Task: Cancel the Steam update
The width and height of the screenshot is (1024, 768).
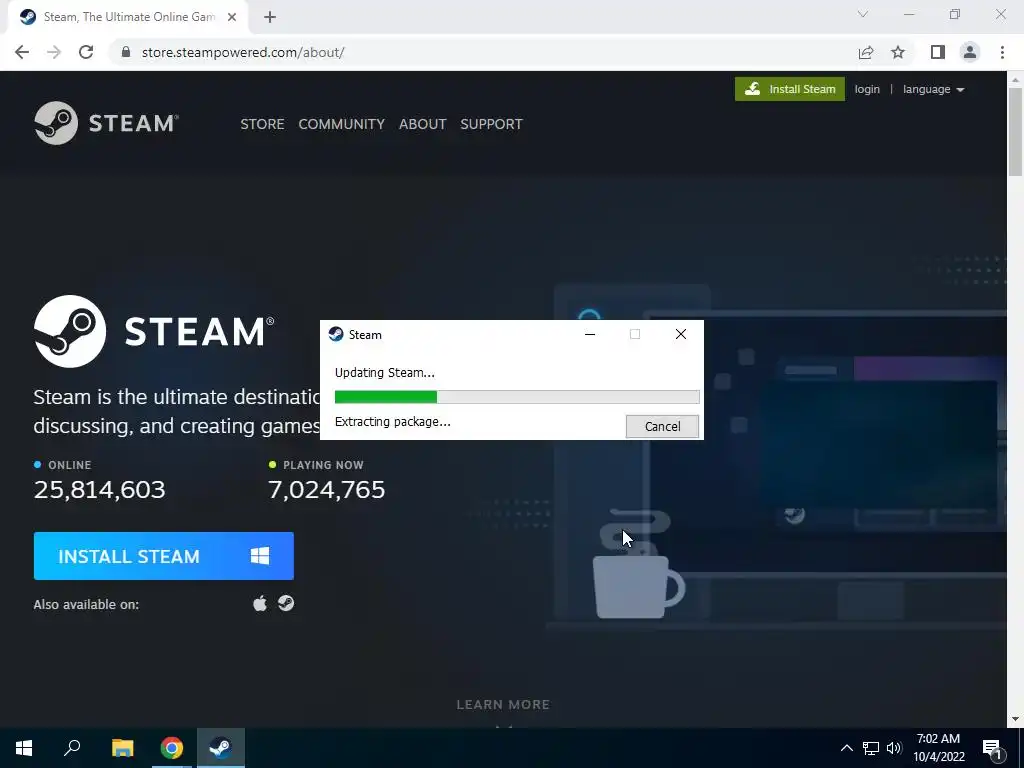Action: tap(662, 426)
